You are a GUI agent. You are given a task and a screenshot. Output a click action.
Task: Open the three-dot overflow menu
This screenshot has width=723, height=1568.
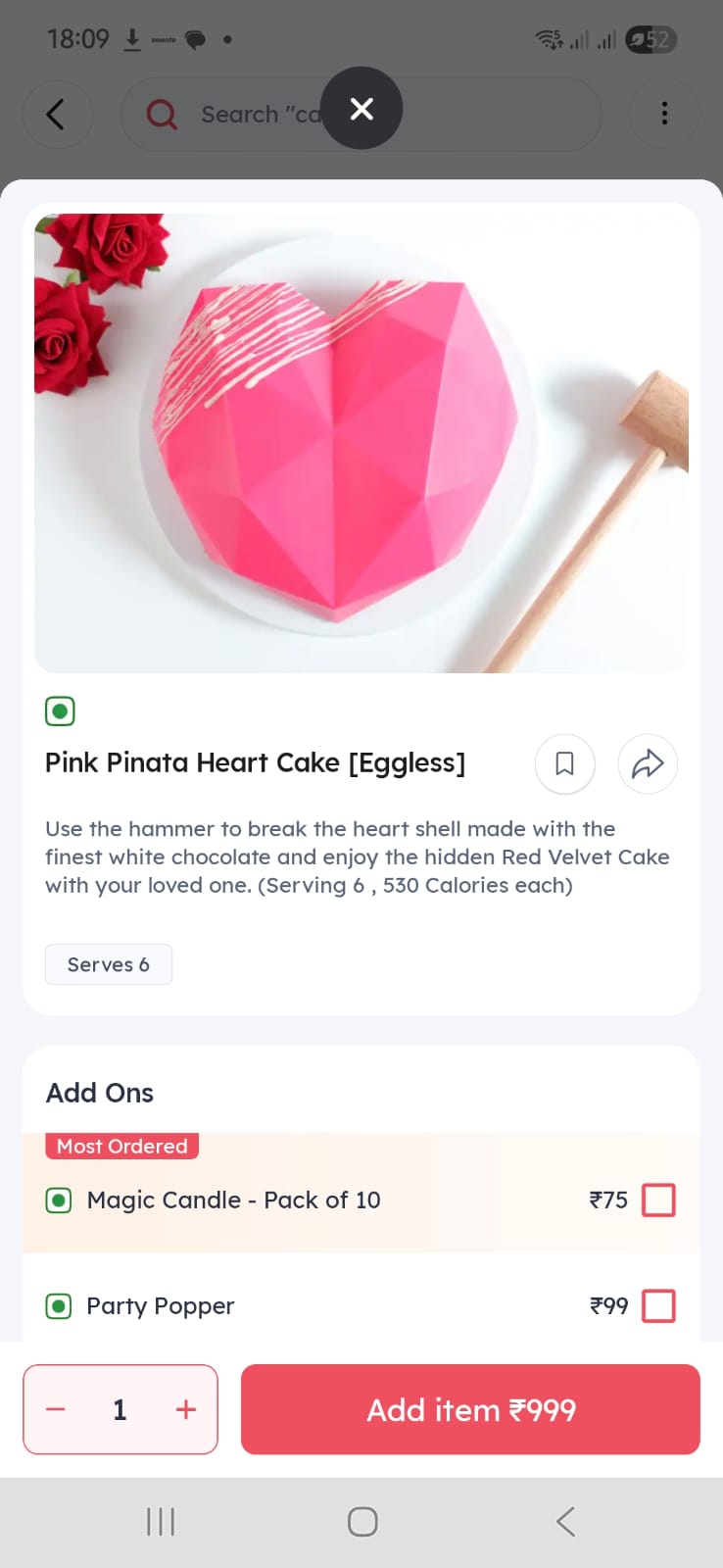tap(664, 114)
